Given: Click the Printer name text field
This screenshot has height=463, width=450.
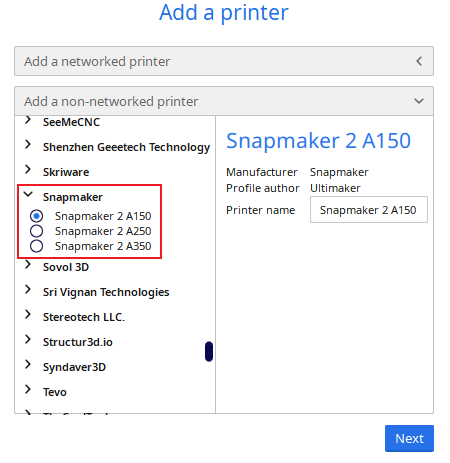Looking at the screenshot, I should coord(369,210).
